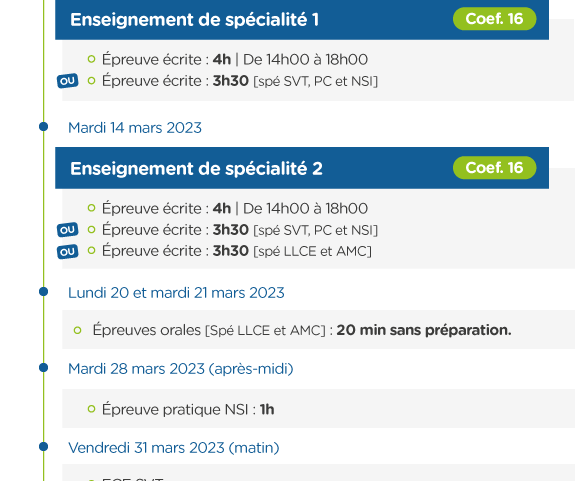588x481 pixels.
Task: Open the Mardi 28 mars 2023 (après-midi) heading
Action: (x=180, y=369)
